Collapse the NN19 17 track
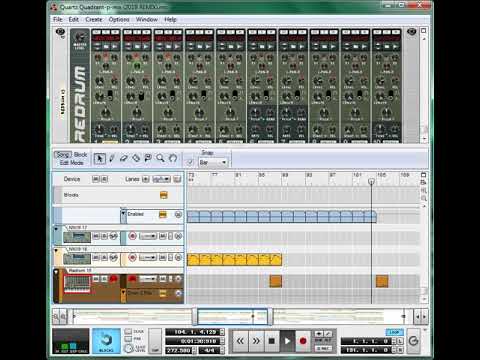 [x=56, y=229]
